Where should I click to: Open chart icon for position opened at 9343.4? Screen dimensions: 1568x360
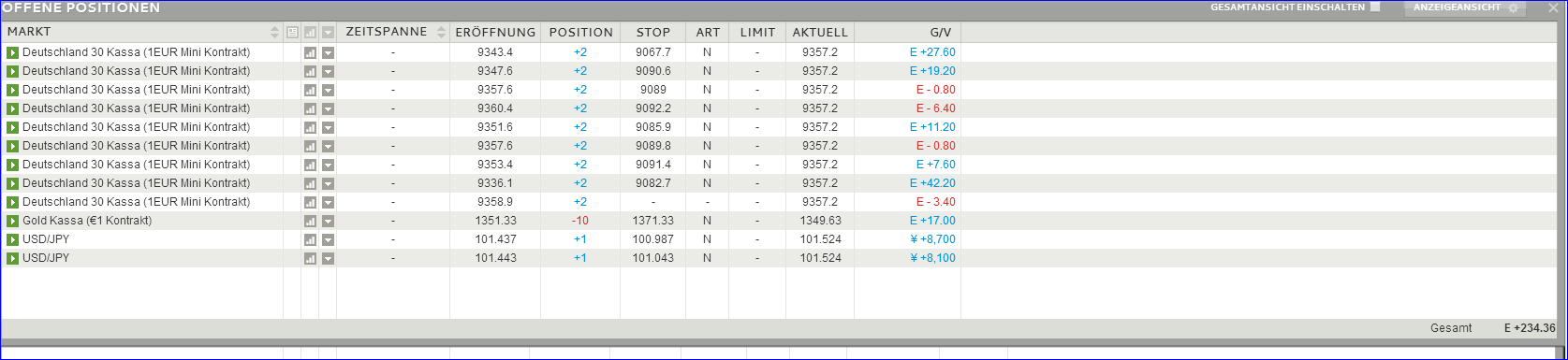click(310, 52)
